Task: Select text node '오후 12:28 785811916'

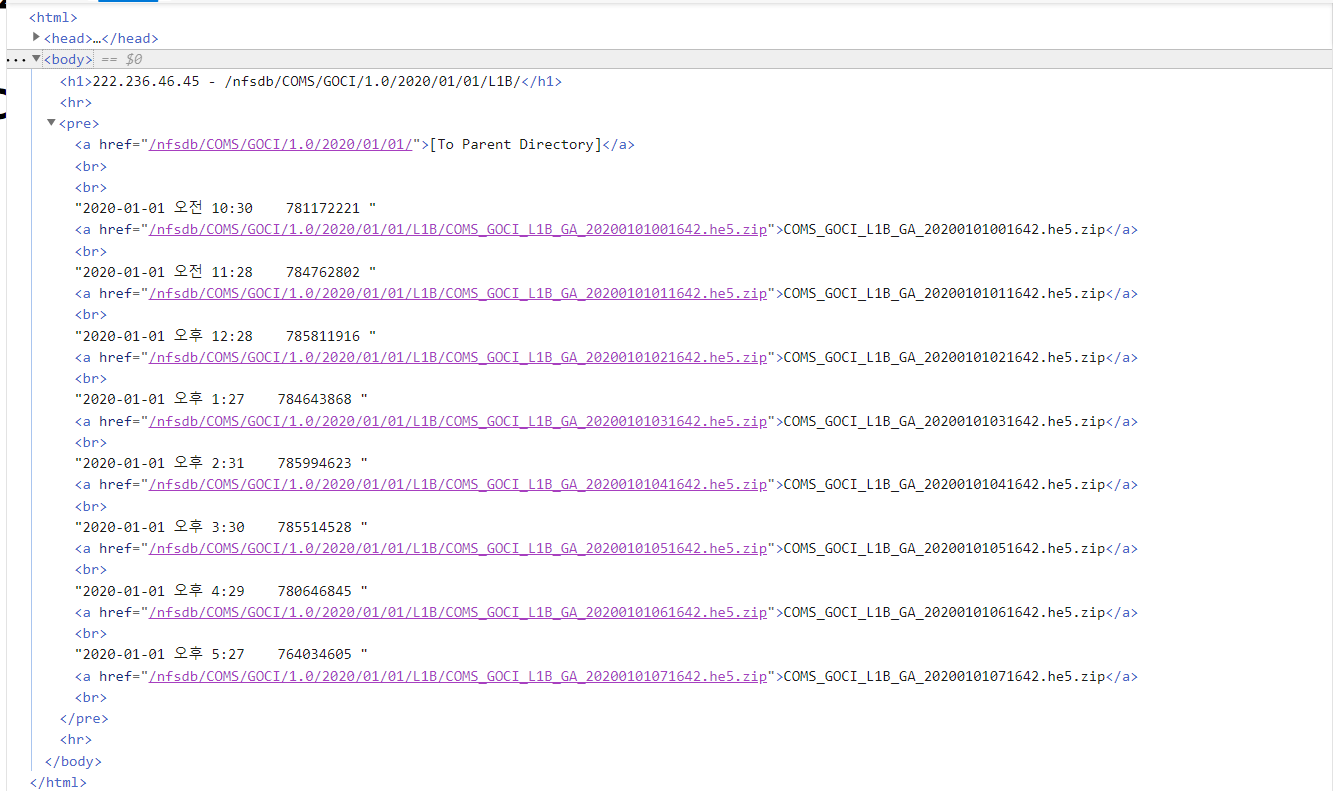Action: point(226,336)
